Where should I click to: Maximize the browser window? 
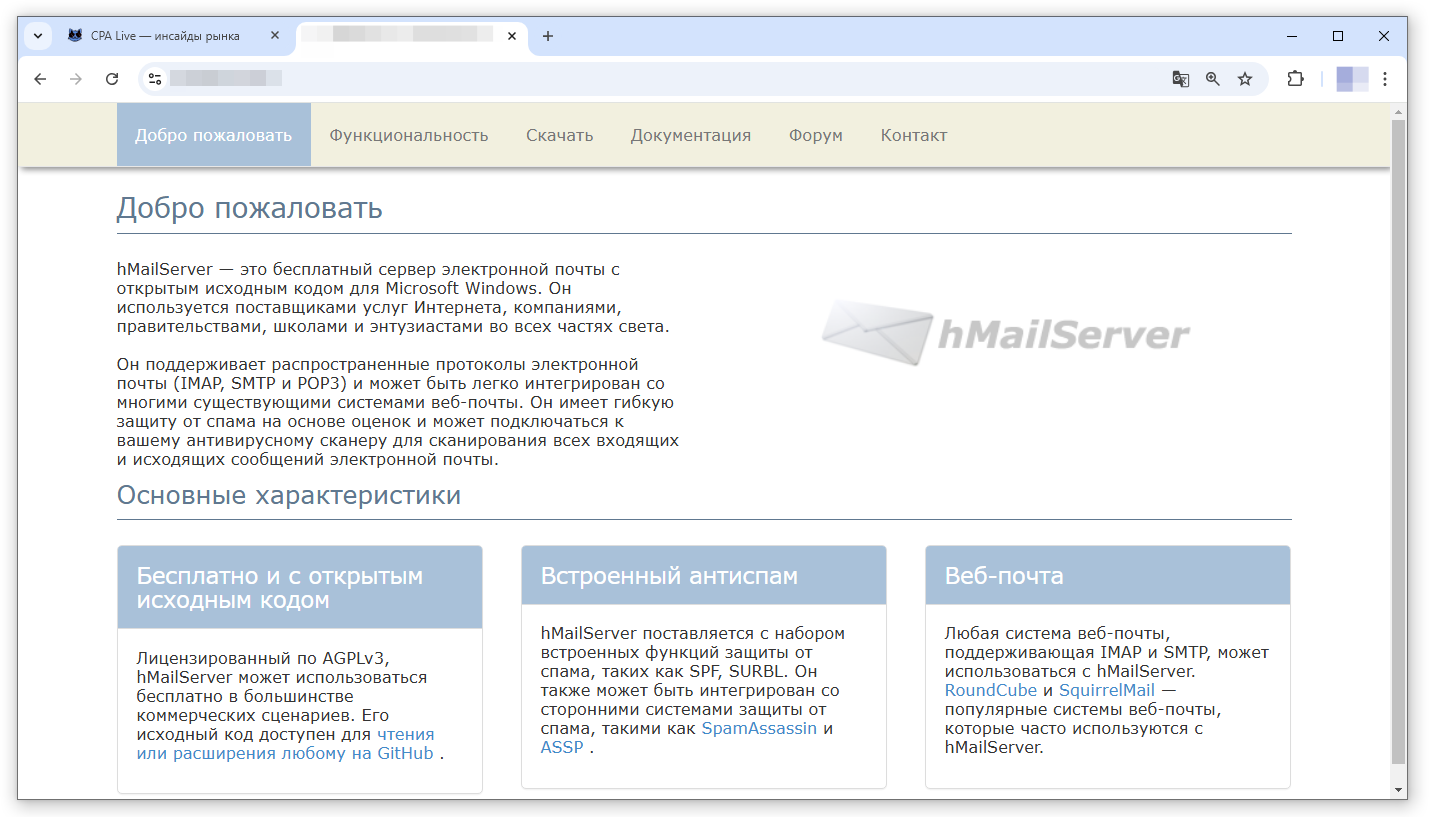pyautogui.click(x=1338, y=36)
